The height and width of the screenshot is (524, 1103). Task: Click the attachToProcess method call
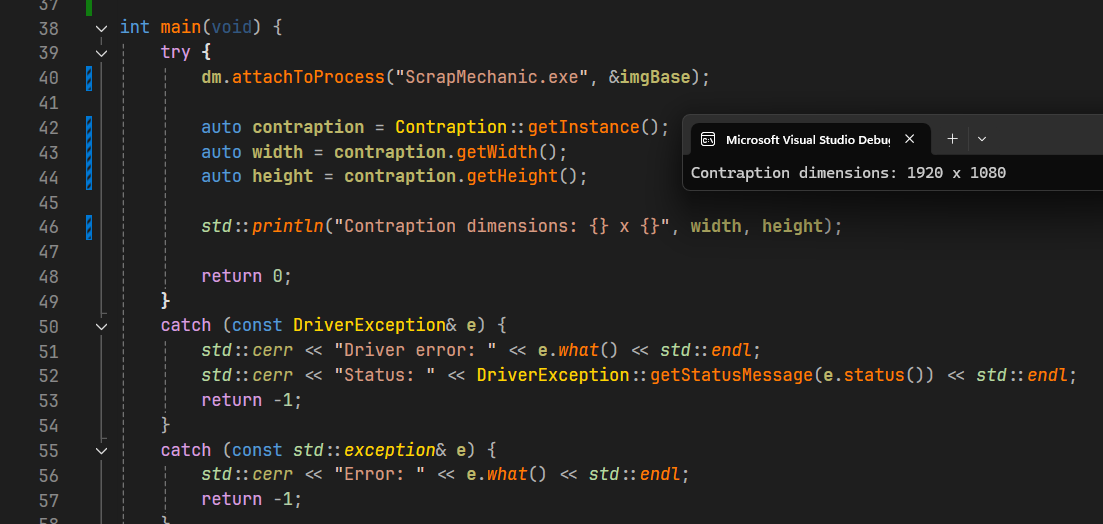click(x=308, y=77)
